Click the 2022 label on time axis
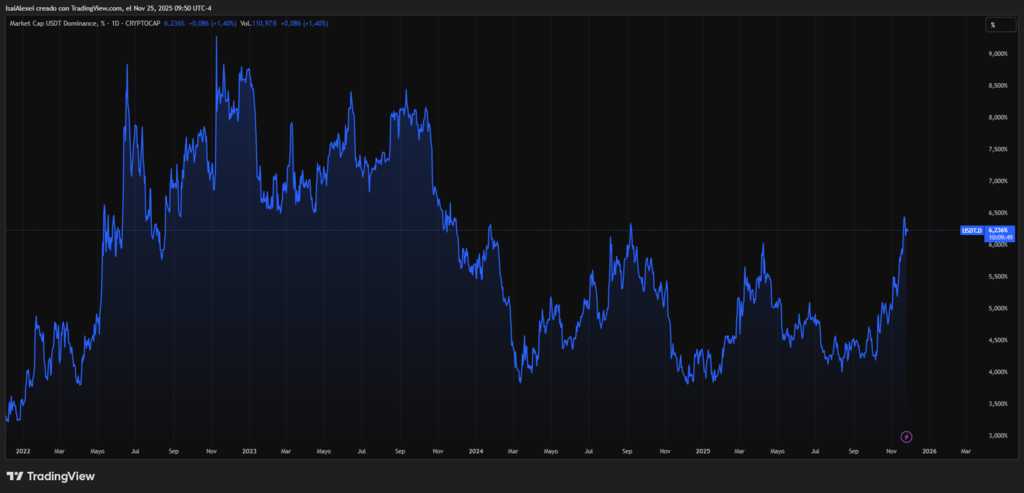Viewport: 1024px width, 493px height. point(22,451)
